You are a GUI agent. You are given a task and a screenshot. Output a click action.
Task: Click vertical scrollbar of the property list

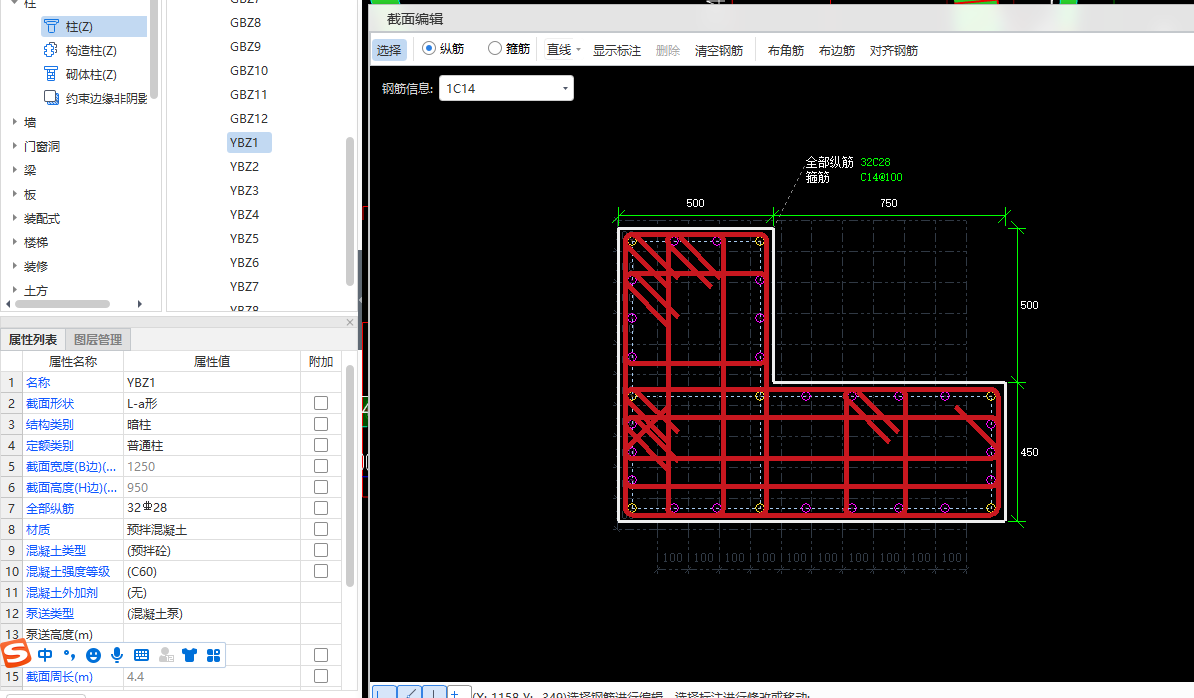click(x=350, y=476)
